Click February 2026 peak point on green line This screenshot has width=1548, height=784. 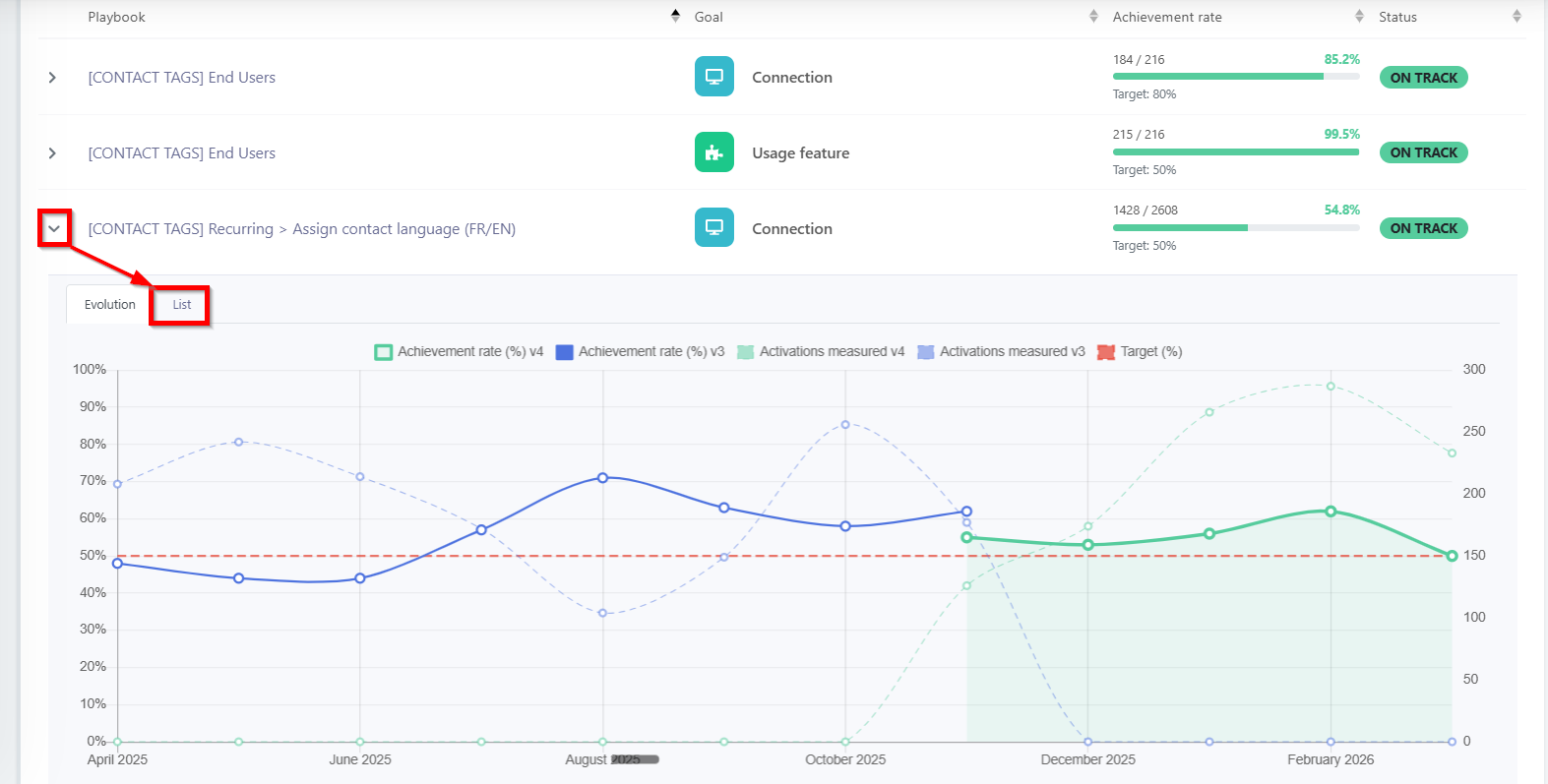(x=1331, y=512)
